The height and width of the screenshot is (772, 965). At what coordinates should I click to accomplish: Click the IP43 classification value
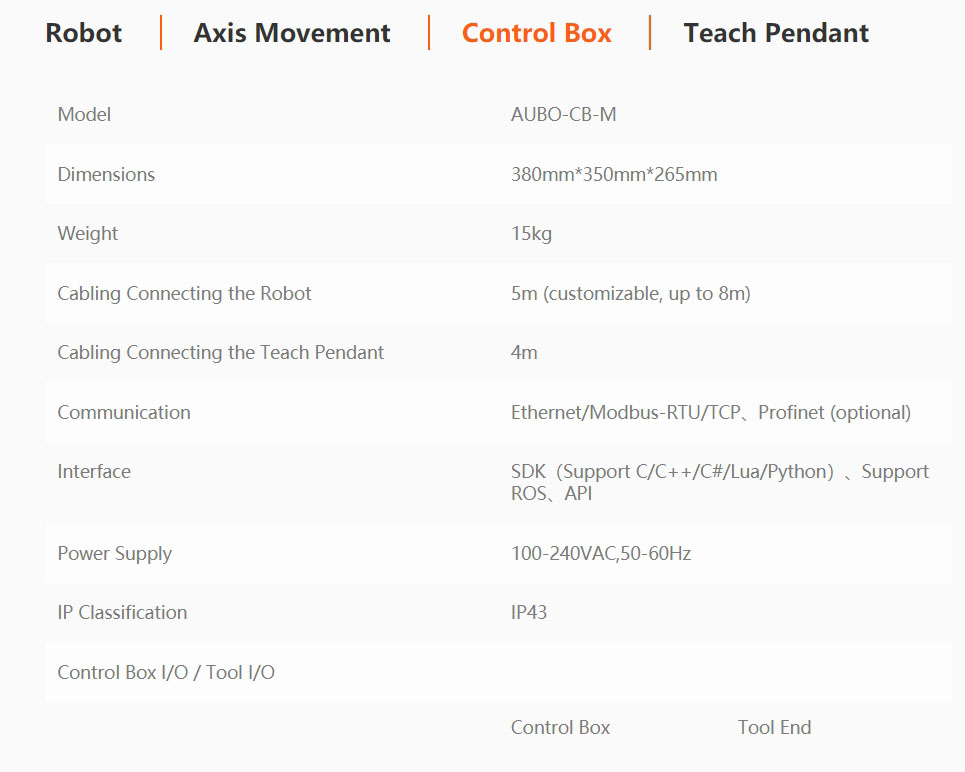529,613
